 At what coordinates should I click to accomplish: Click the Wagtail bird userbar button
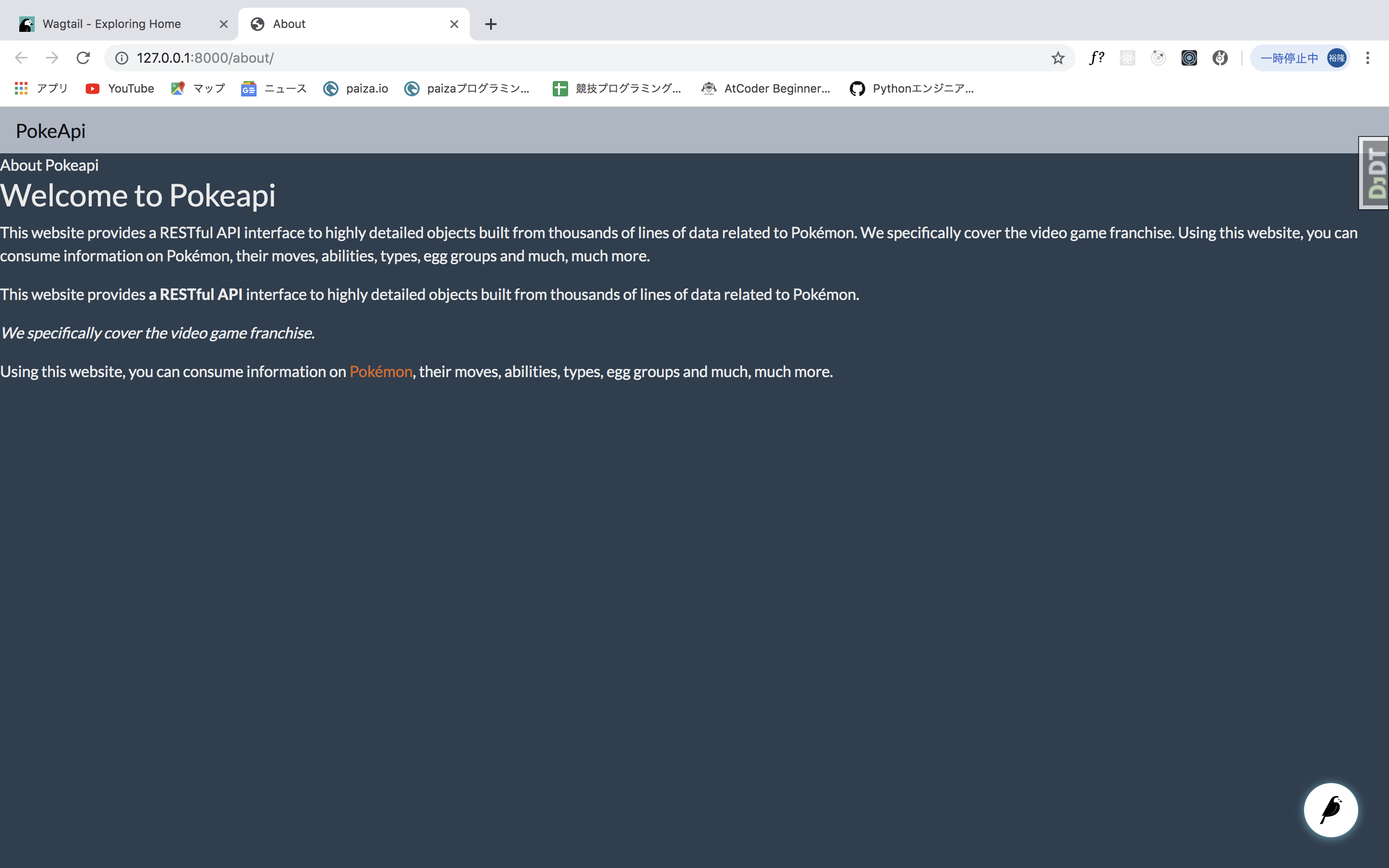[1331, 810]
